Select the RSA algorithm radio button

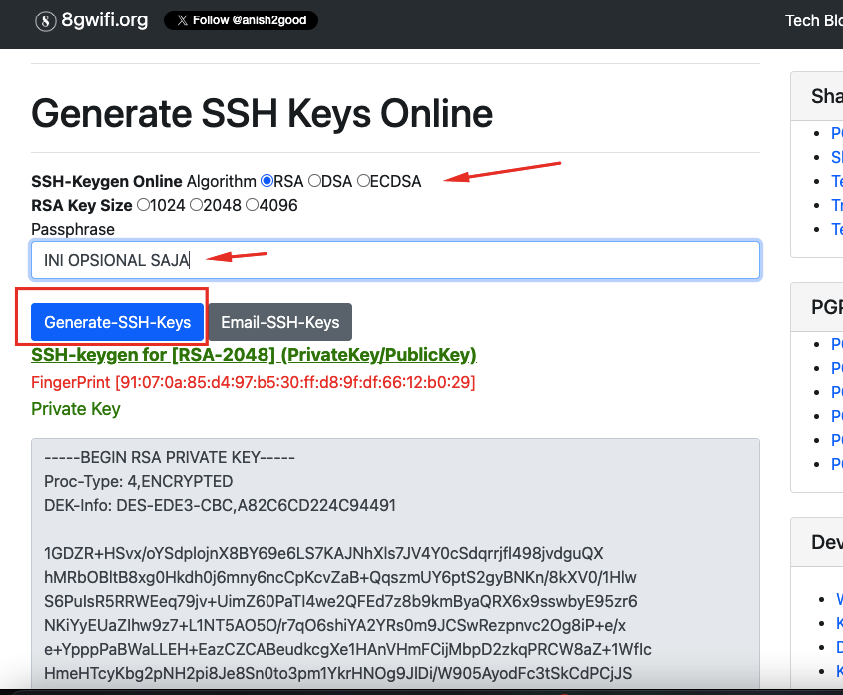point(267,181)
